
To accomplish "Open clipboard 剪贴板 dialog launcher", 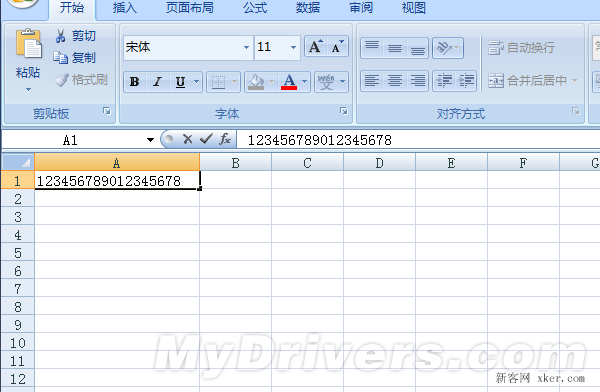I will click(x=107, y=111).
